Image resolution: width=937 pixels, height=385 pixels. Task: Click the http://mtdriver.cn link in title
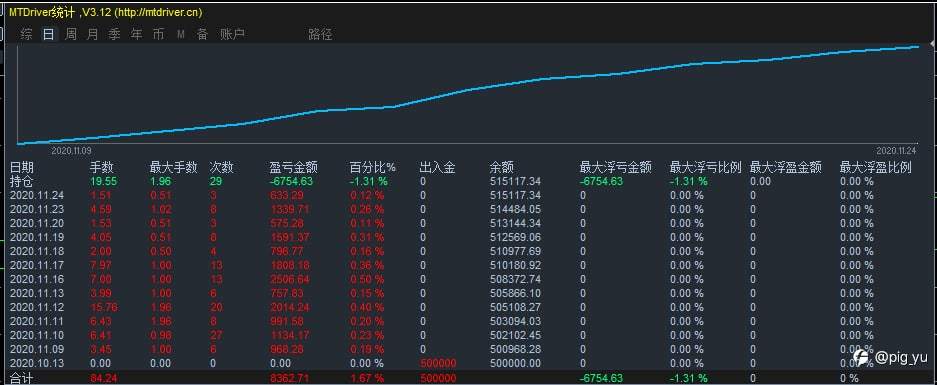[158, 13]
